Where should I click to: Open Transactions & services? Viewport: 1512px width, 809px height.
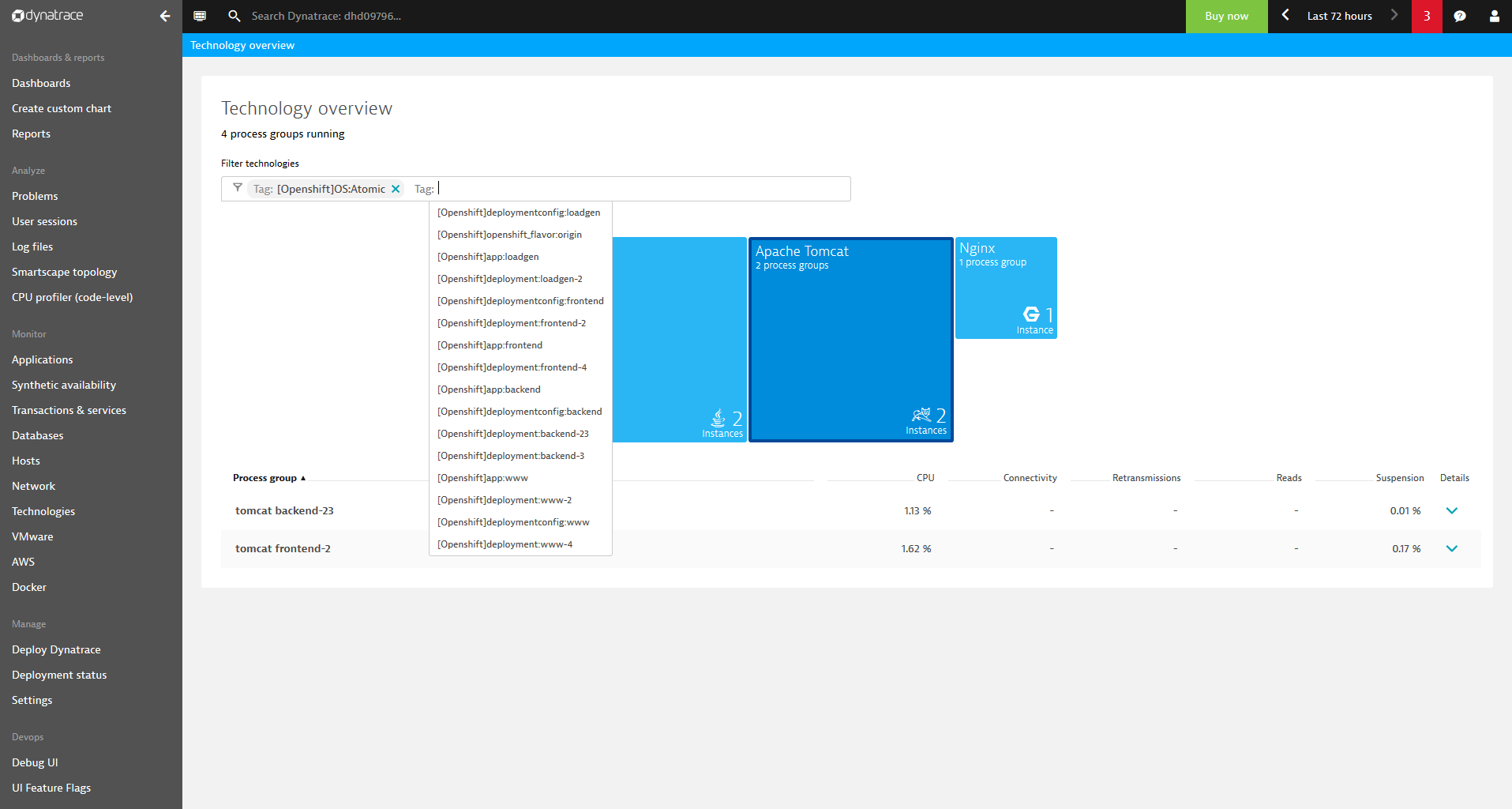69,410
